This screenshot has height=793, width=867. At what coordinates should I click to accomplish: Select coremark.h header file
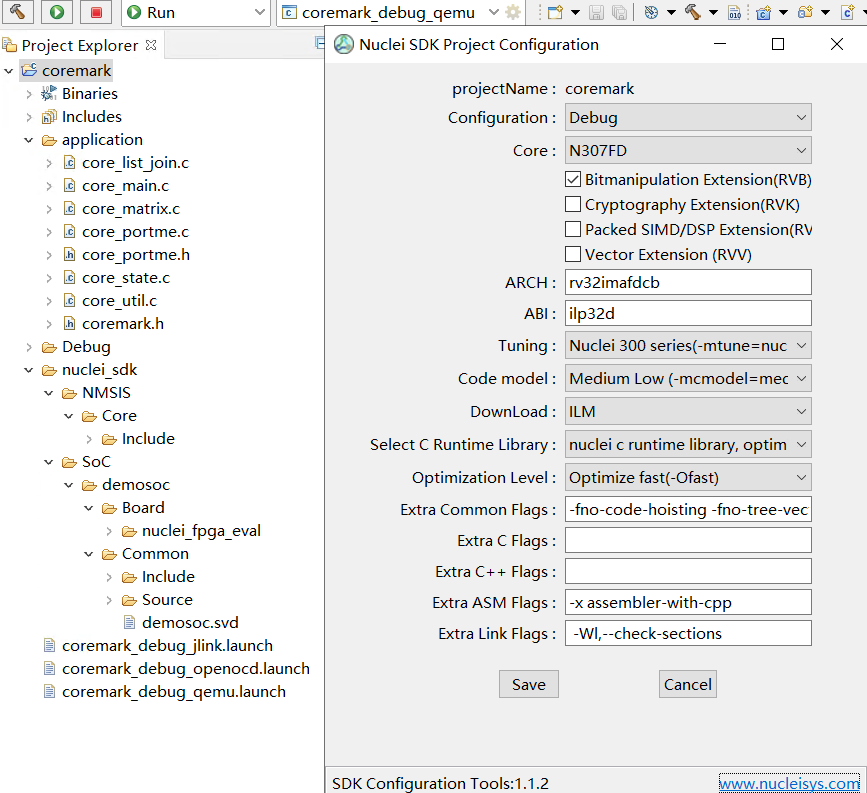pyautogui.click(x=123, y=324)
